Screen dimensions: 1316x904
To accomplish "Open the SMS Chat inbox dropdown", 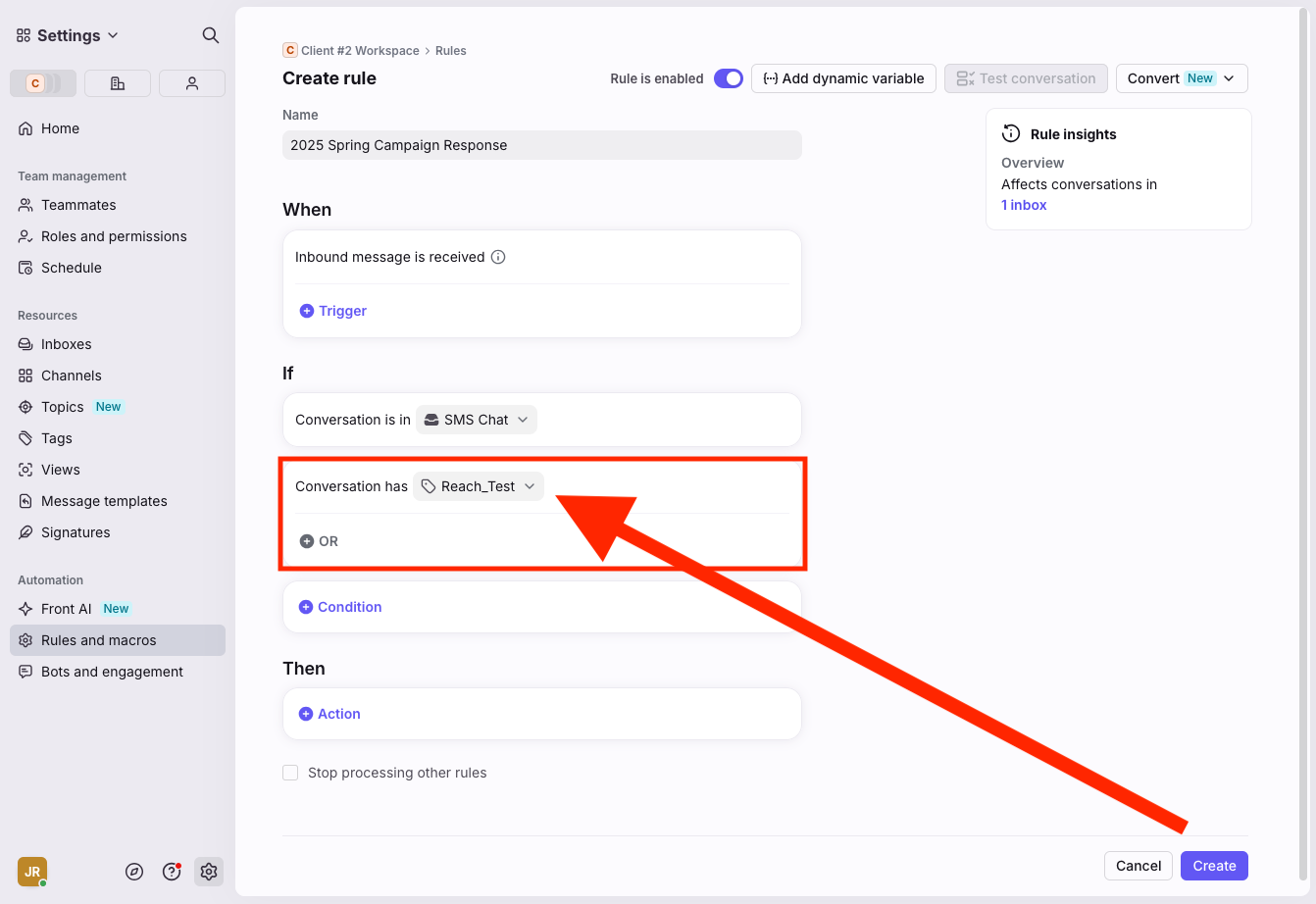I will pyautogui.click(x=477, y=420).
